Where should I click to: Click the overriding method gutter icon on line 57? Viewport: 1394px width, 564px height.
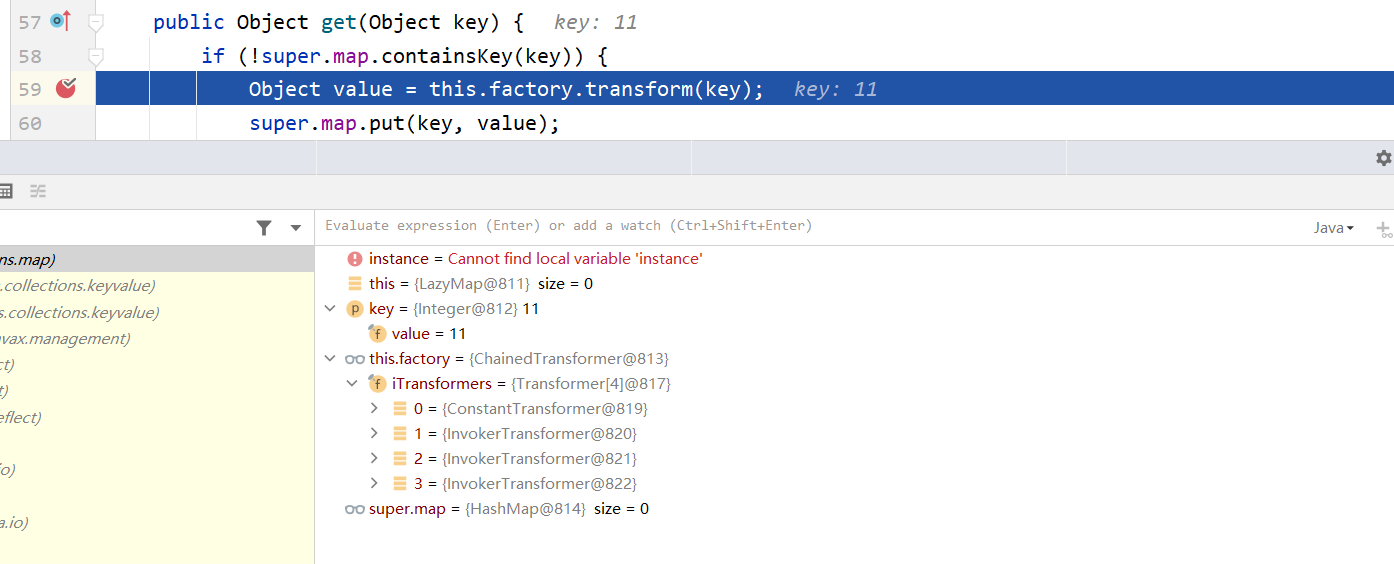pyautogui.click(x=61, y=21)
